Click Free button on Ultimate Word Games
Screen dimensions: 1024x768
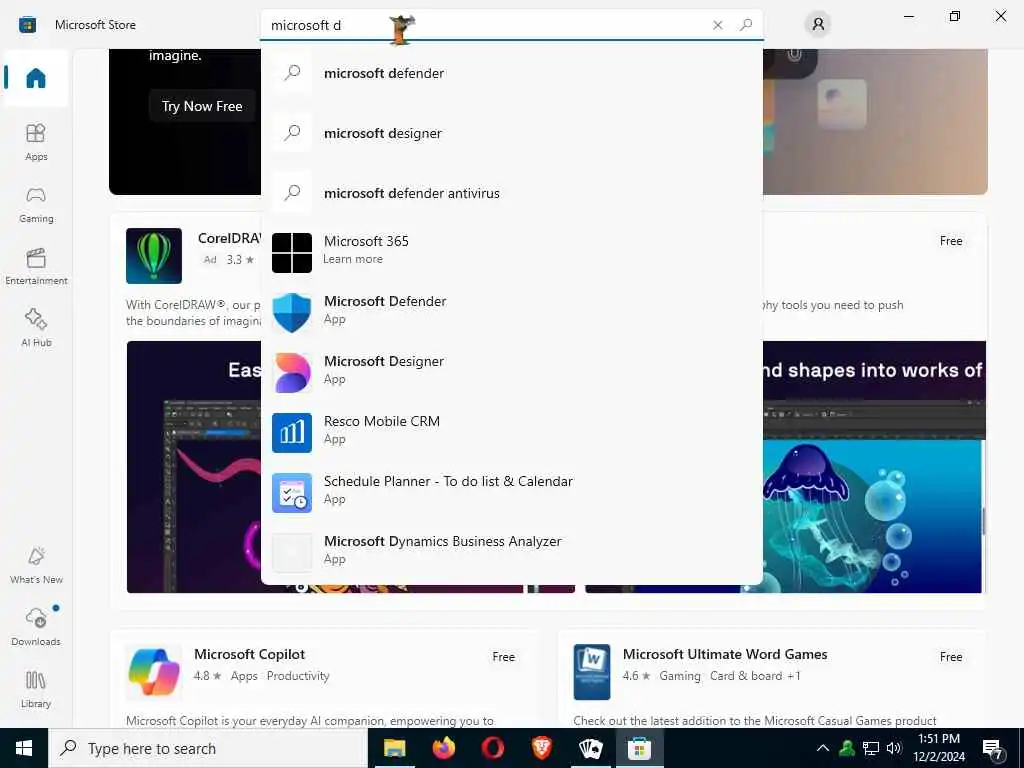(950, 657)
